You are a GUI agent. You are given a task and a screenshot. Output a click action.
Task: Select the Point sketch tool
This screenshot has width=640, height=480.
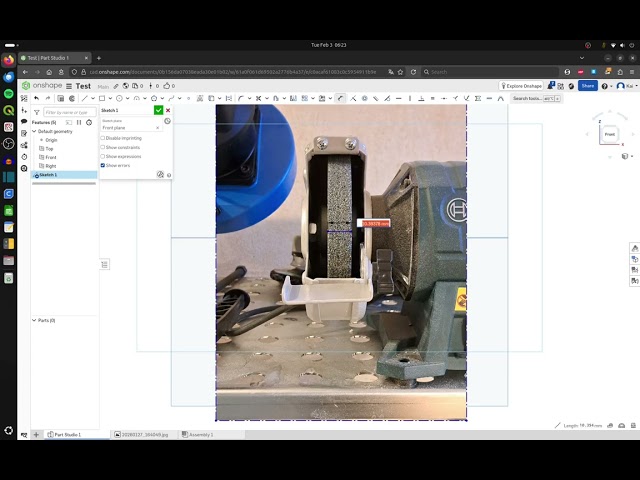189,98
